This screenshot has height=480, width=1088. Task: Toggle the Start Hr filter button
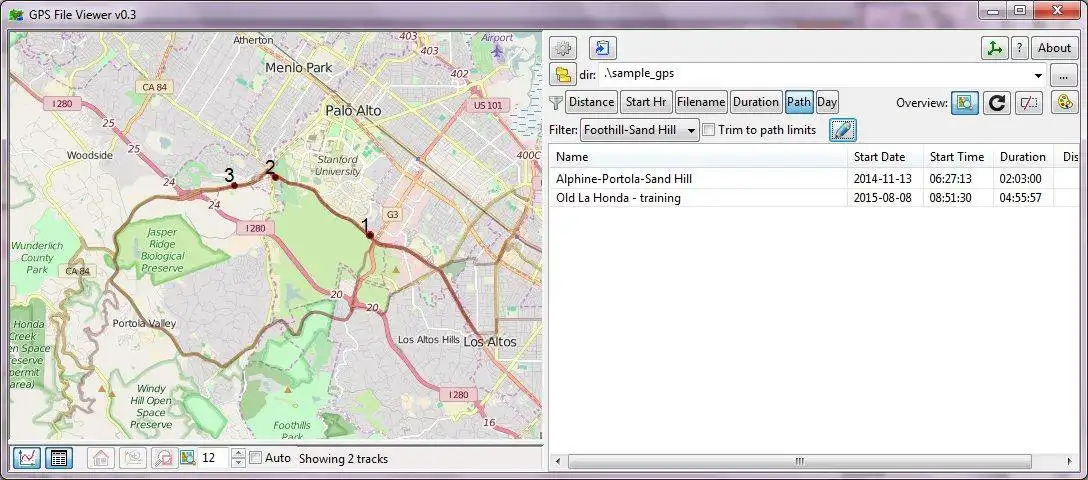646,102
